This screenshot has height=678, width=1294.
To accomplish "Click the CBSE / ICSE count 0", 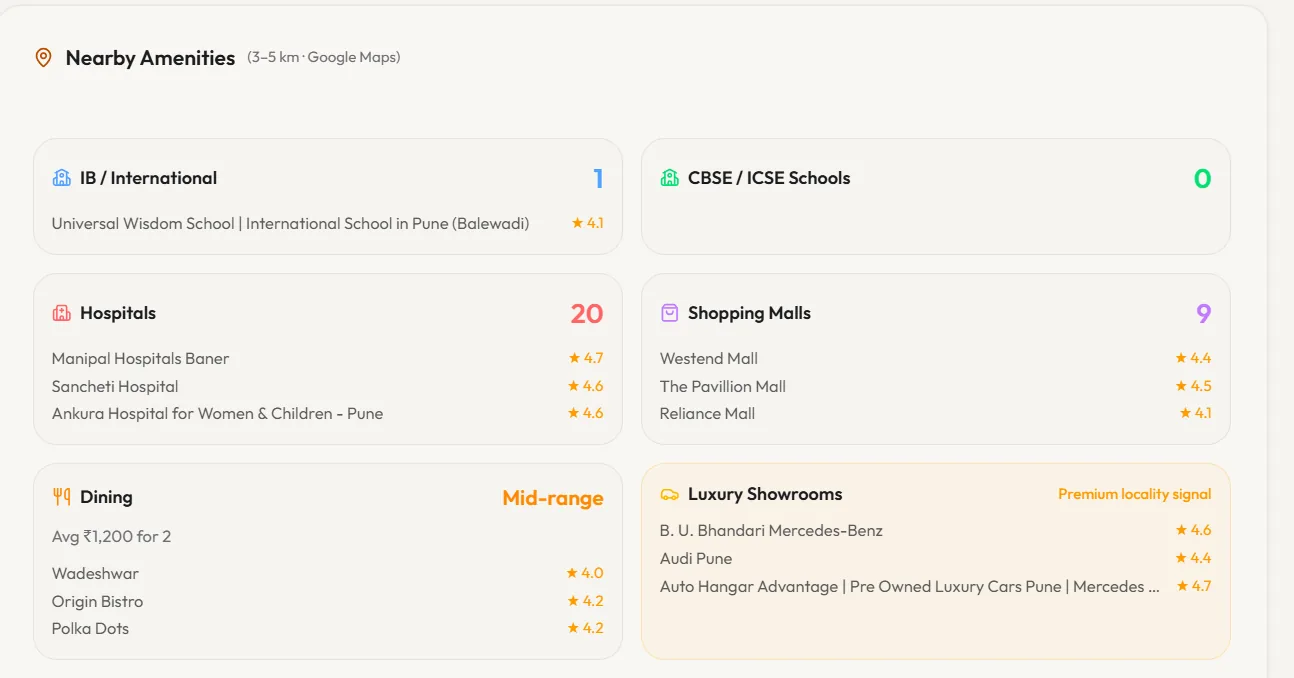I will 1202,179.
